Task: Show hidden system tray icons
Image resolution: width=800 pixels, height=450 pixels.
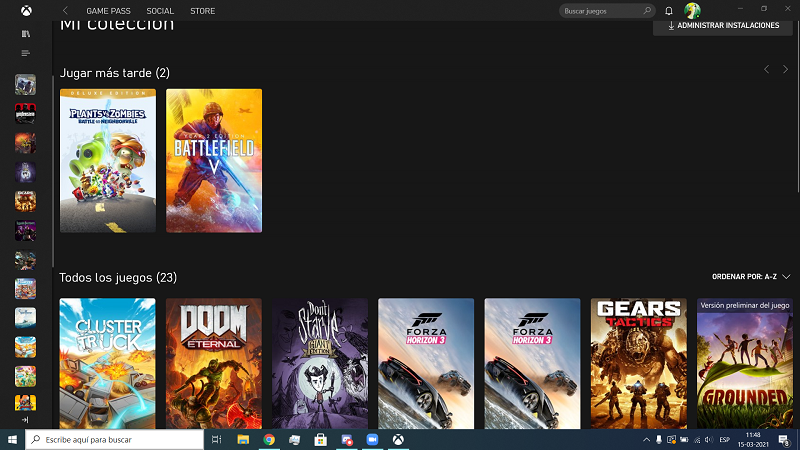Action: pyautogui.click(x=646, y=440)
